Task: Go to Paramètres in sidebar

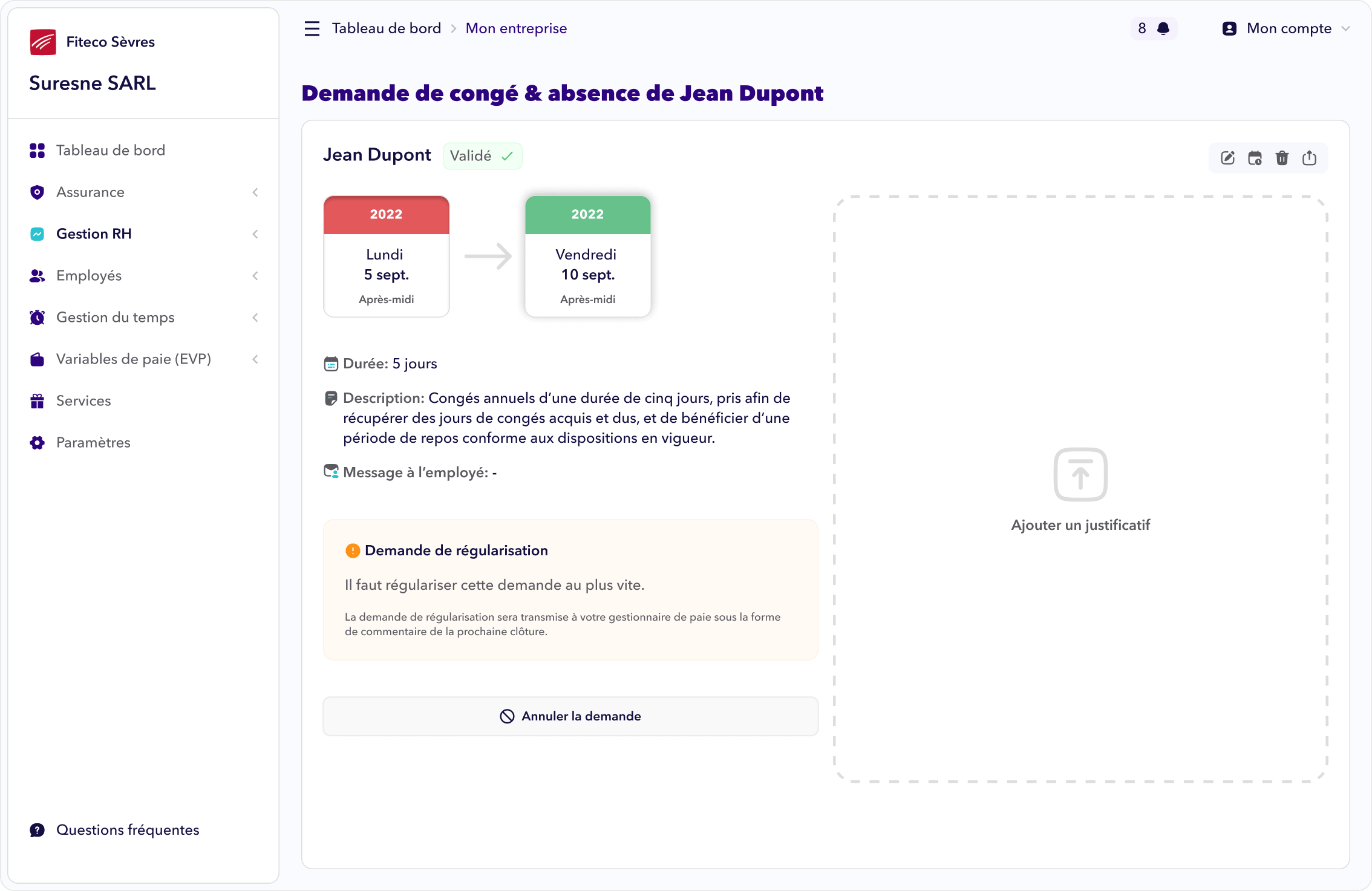Action: point(93,442)
